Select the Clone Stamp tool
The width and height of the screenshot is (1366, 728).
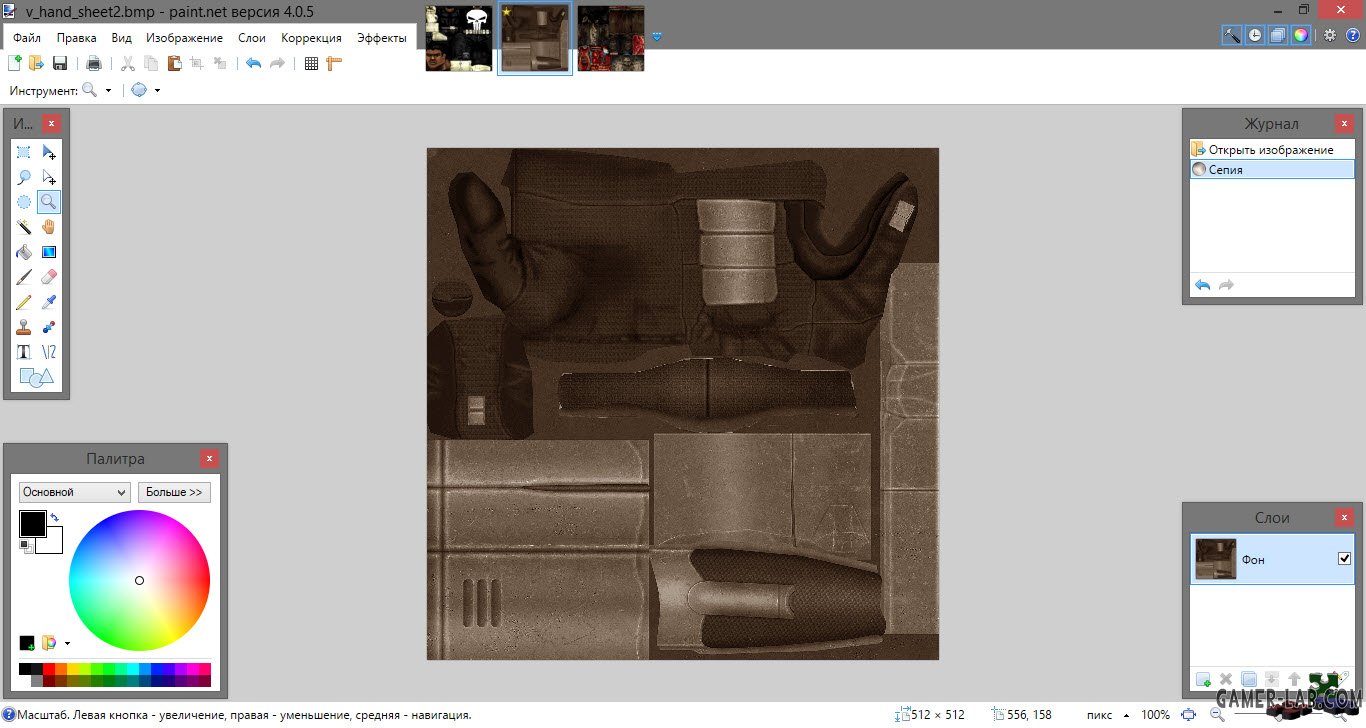(x=24, y=327)
